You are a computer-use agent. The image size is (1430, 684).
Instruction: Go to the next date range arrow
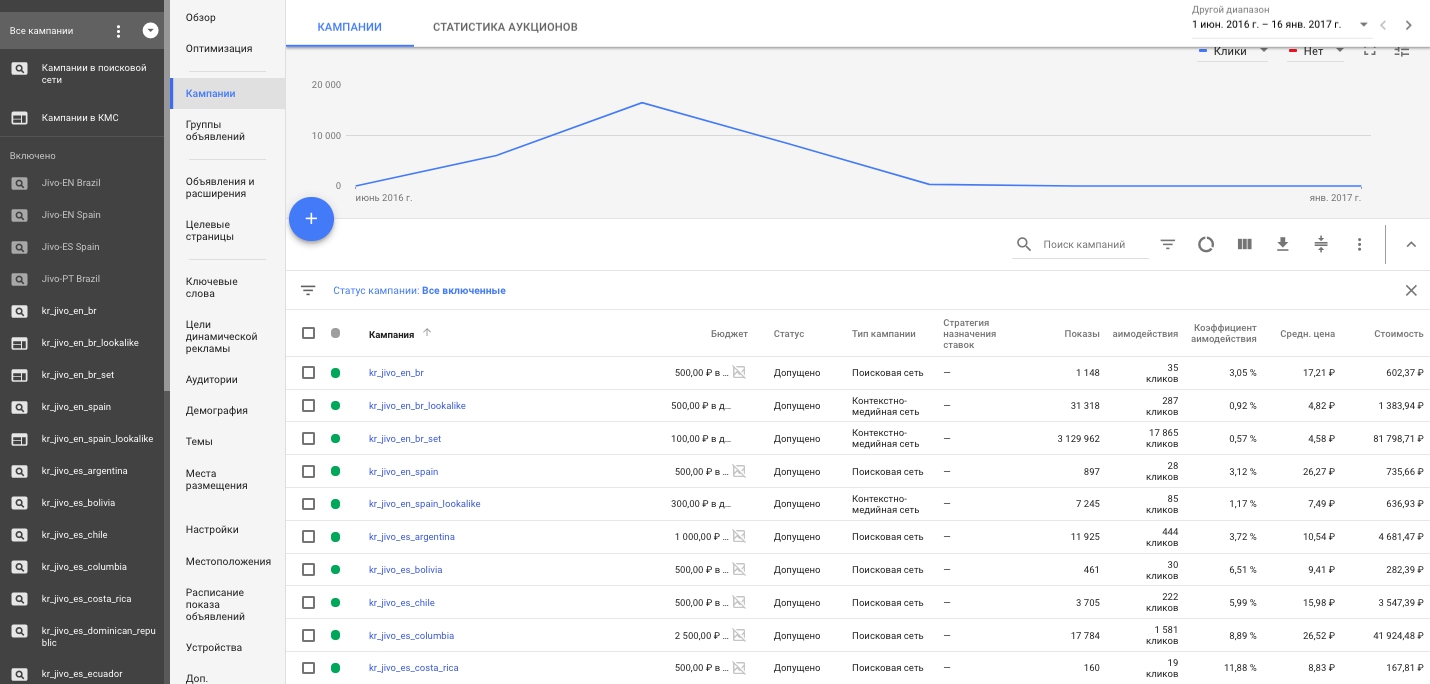pos(1408,25)
